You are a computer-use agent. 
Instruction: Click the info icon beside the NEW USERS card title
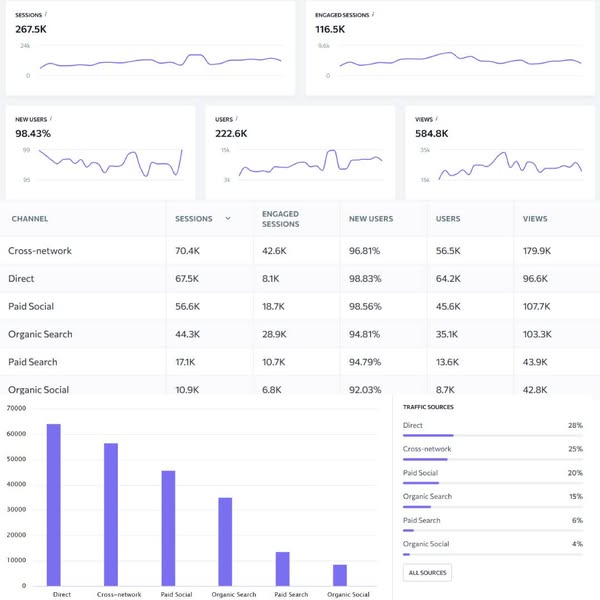51,119
